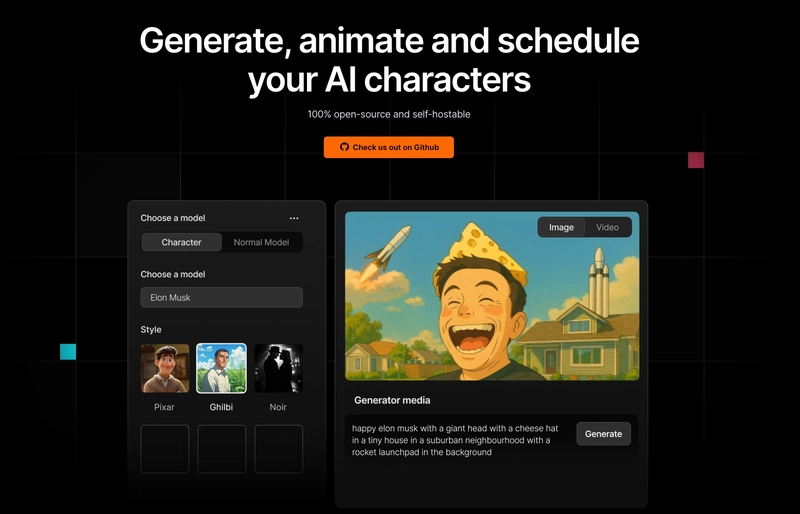Pick the Noir style thumbnail
The image size is (800, 514).
click(x=278, y=368)
